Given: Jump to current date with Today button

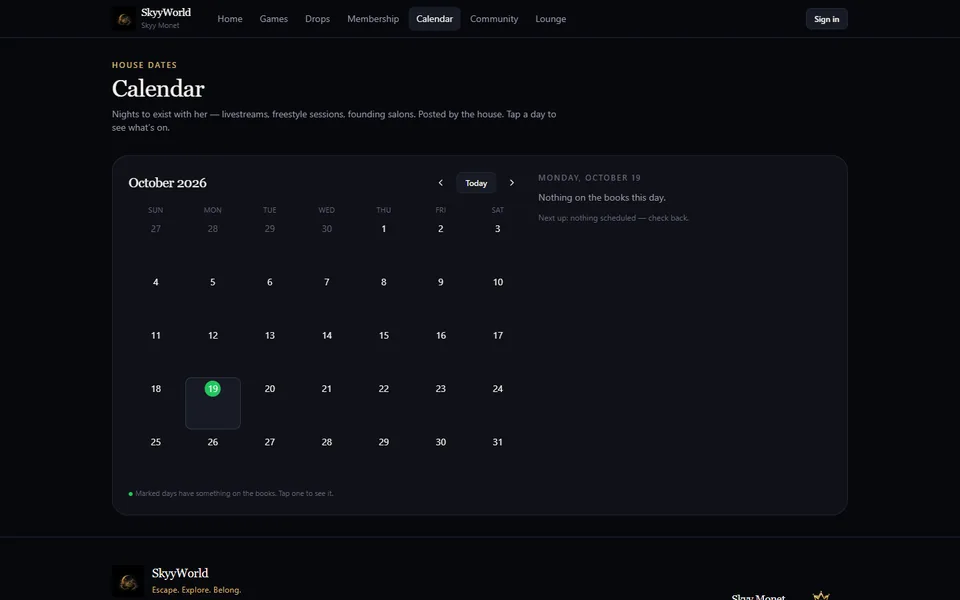Looking at the screenshot, I should coord(476,183).
